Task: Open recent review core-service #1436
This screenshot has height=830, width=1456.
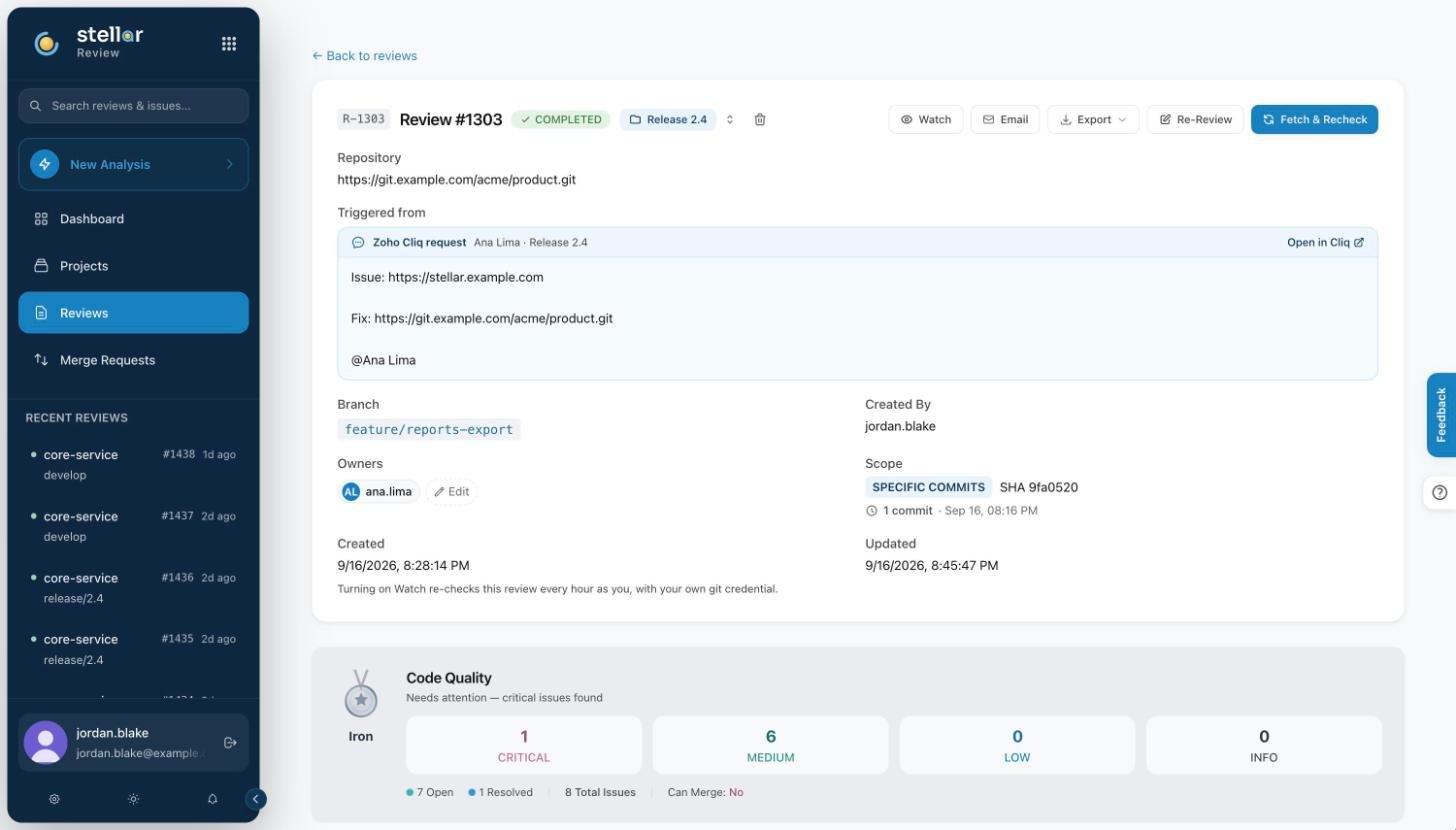Action: (133, 588)
